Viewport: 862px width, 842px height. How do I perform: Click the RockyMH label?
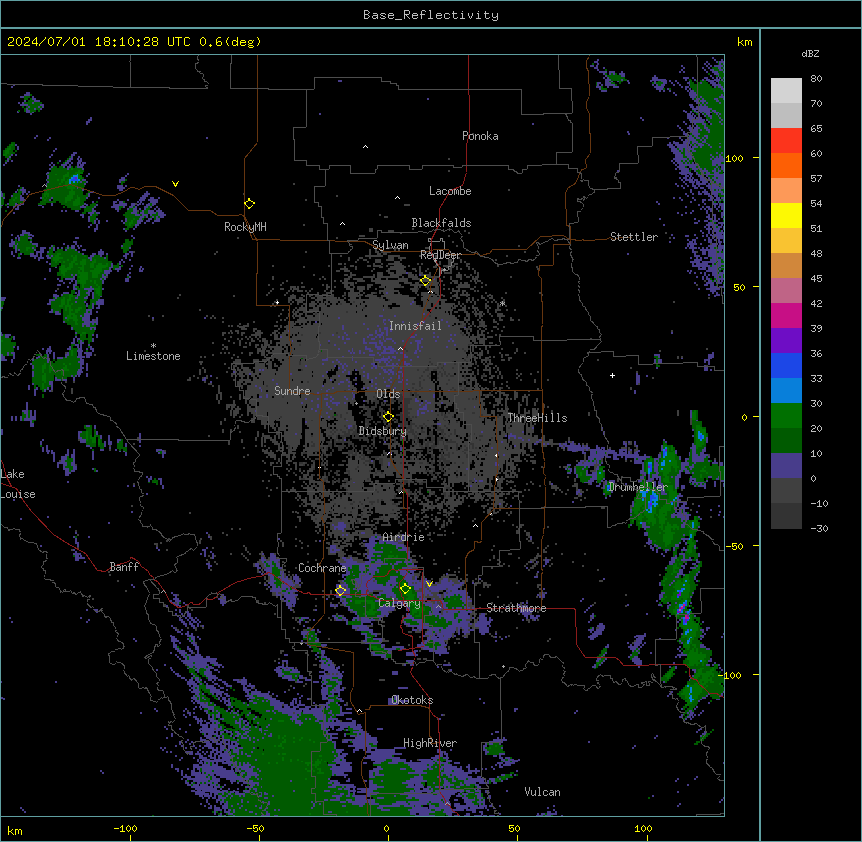245,227
